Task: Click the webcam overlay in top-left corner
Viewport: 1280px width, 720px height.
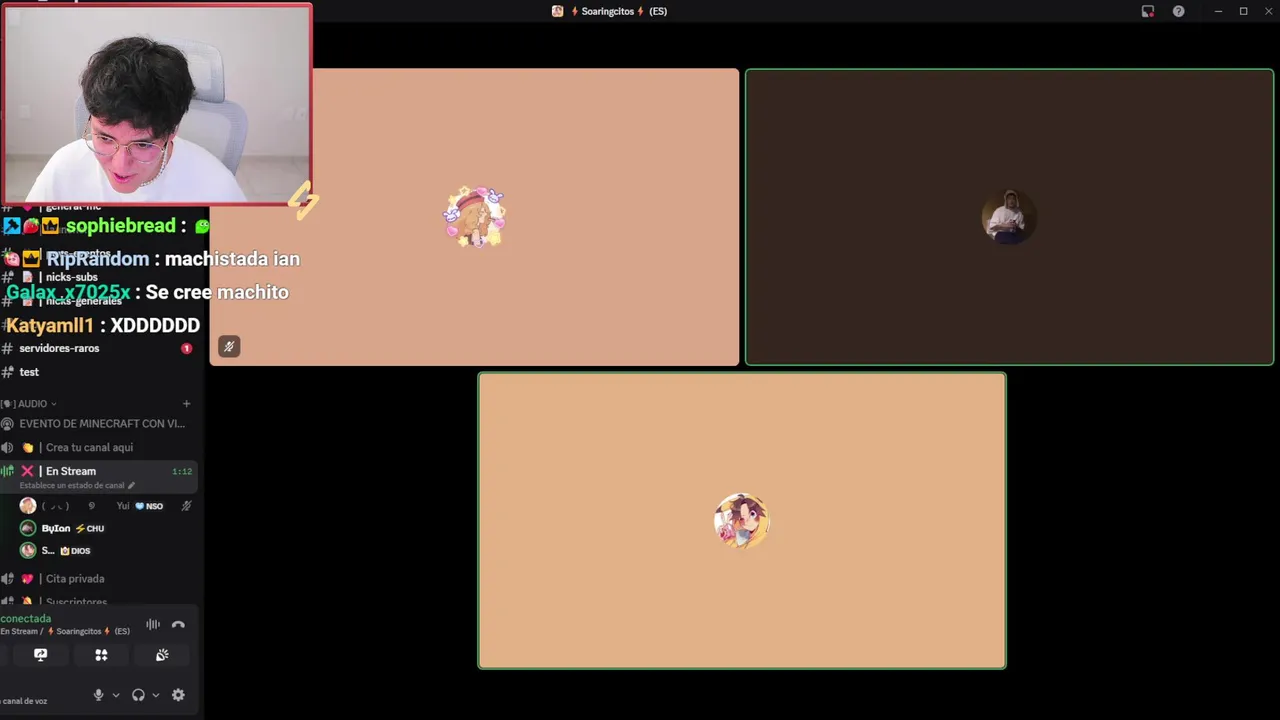Action: [156, 104]
